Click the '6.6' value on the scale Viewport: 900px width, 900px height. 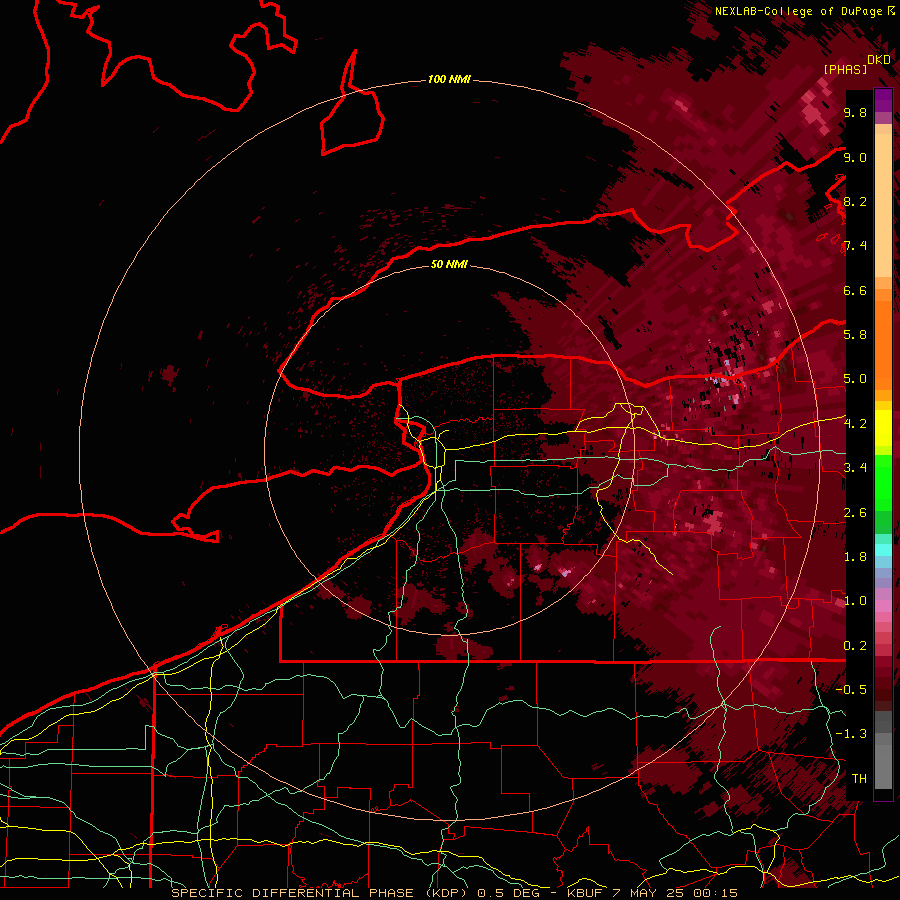coord(855,290)
